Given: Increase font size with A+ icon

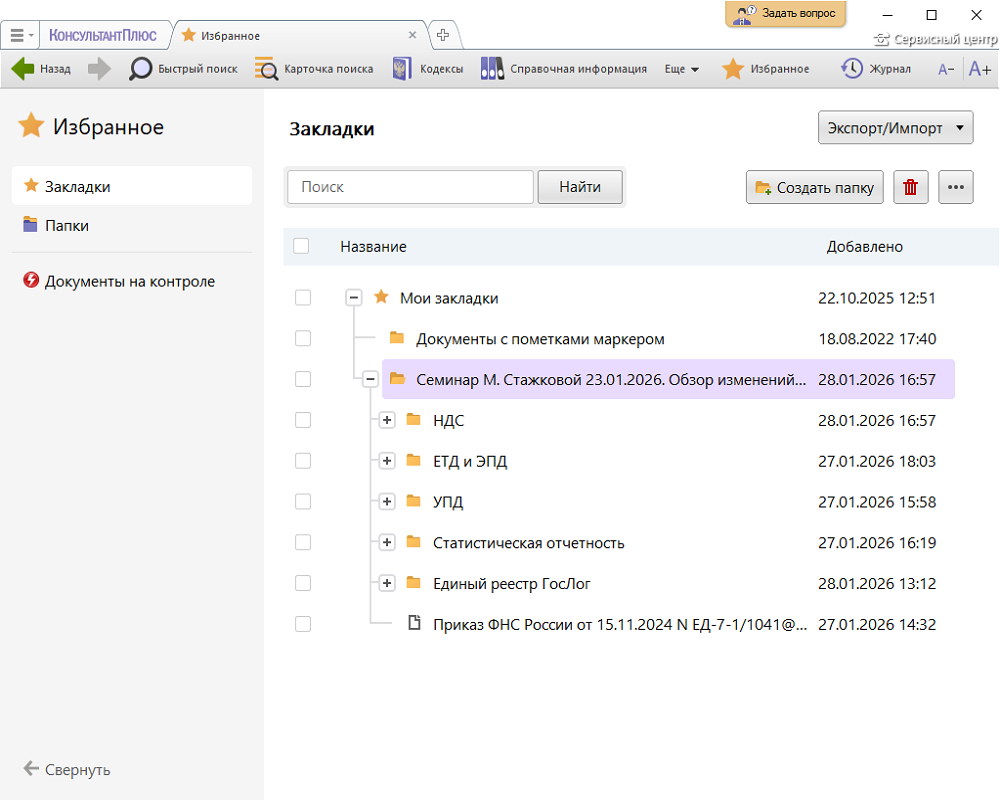Looking at the screenshot, I should 979,69.
